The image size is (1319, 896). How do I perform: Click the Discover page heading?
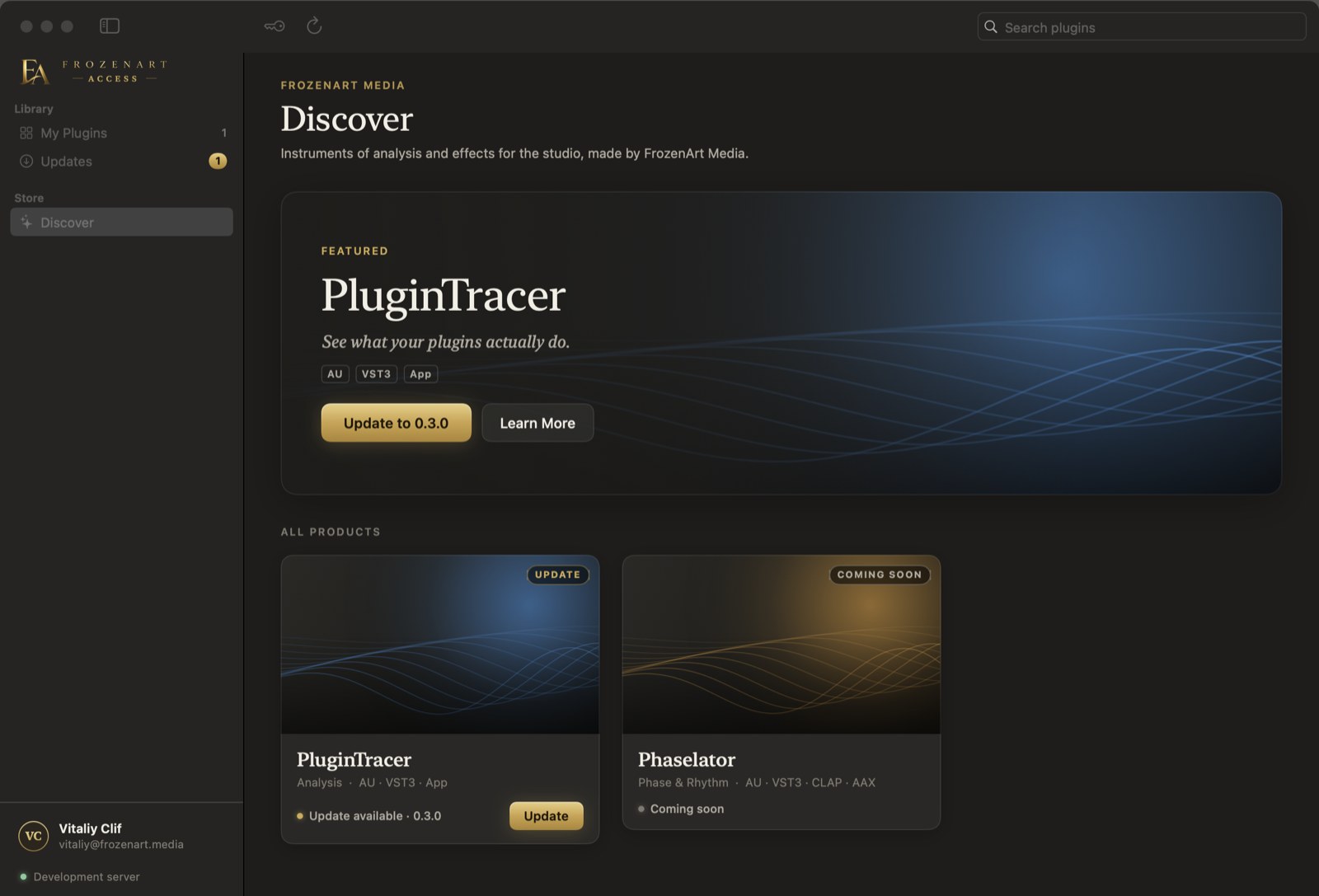coord(346,119)
